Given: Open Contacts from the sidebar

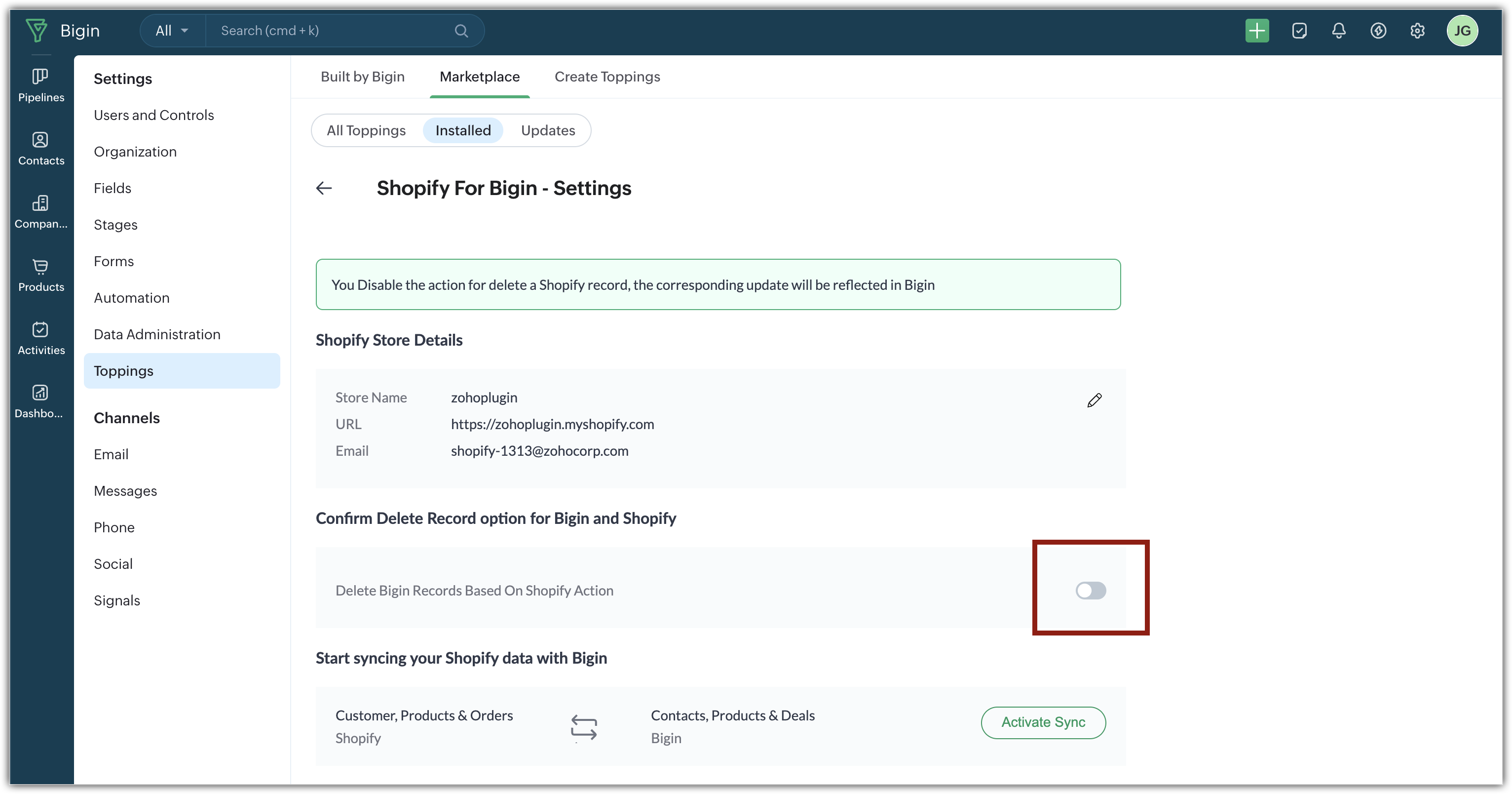Looking at the screenshot, I should pos(40,149).
